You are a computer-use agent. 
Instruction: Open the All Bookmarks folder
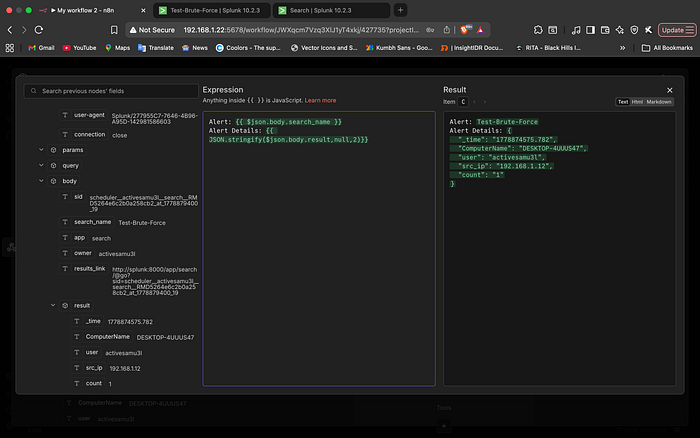tap(667, 48)
